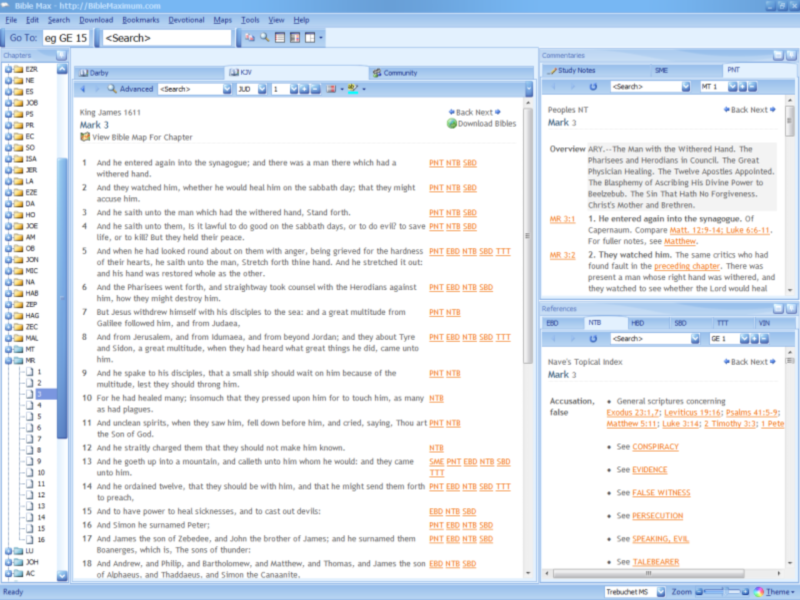Click the refresh icon in References toolbar

pyautogui.click(x=592, y=339)
